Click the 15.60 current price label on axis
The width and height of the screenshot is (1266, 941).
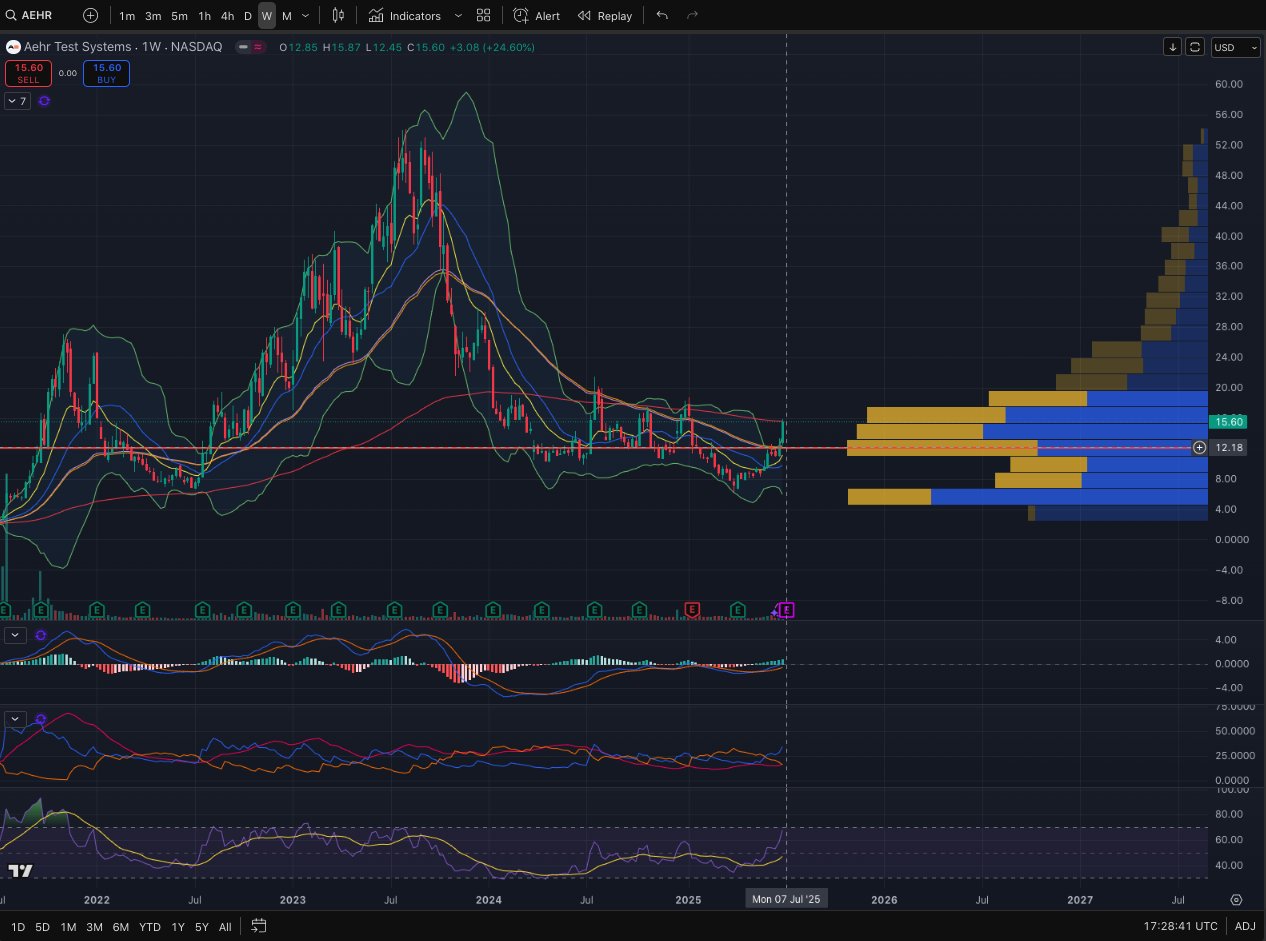point(1229,421)
